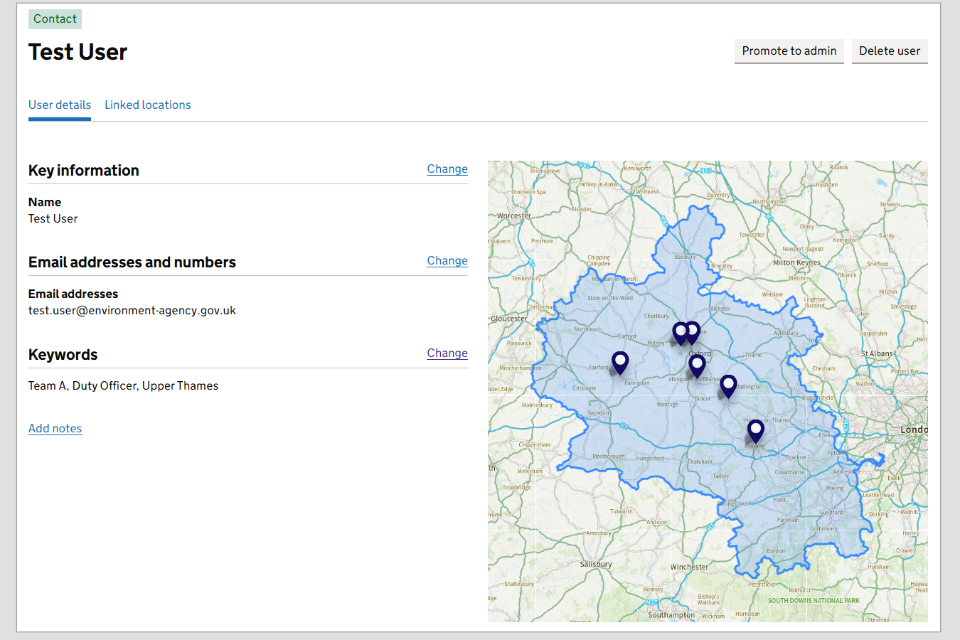This screenshot has width=960, height=640.
Task: Click the left pin of the overlapping pair near Witney
Action: click(x=680, y=332)
